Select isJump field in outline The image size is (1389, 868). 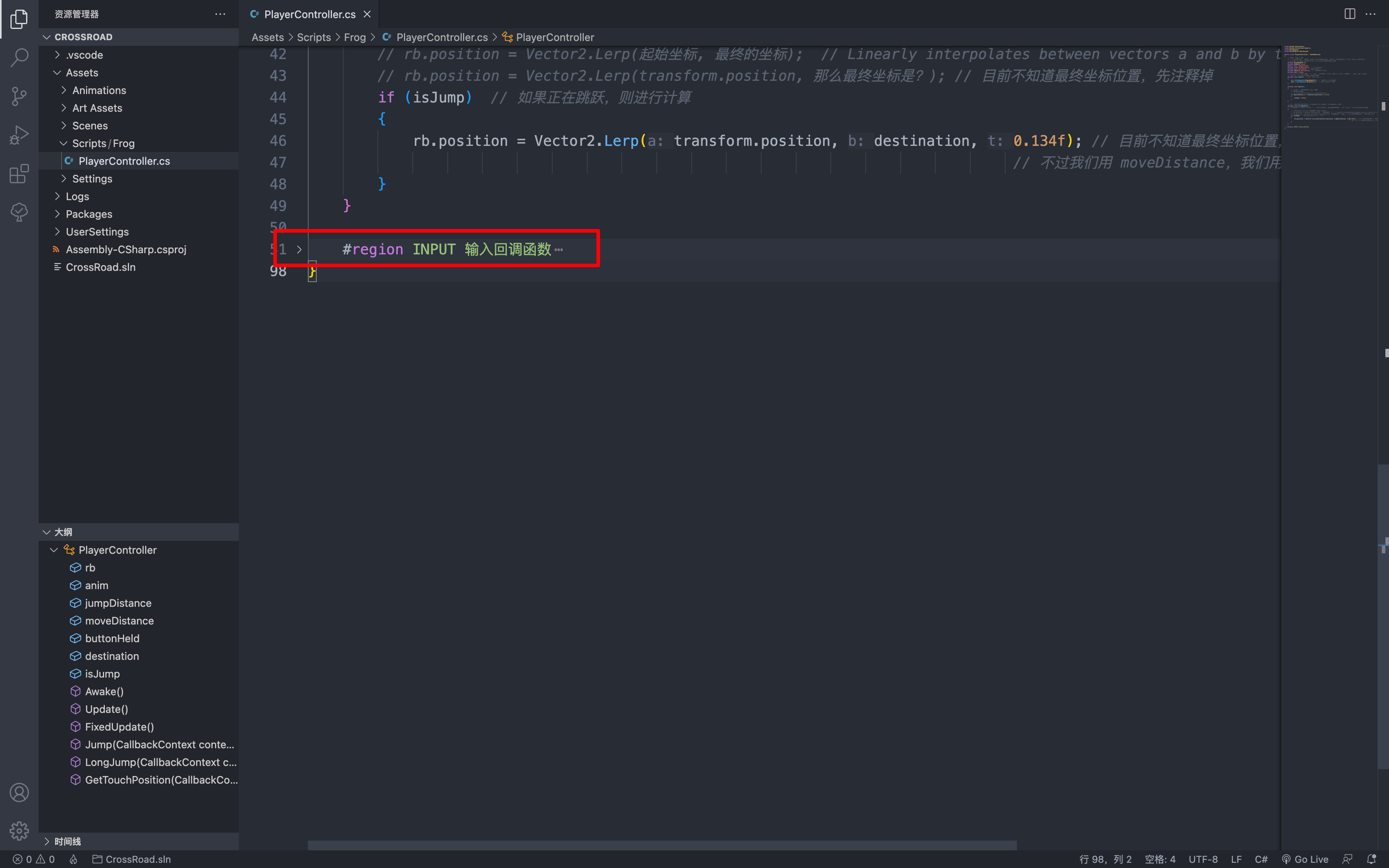click(x=138, y=674)
